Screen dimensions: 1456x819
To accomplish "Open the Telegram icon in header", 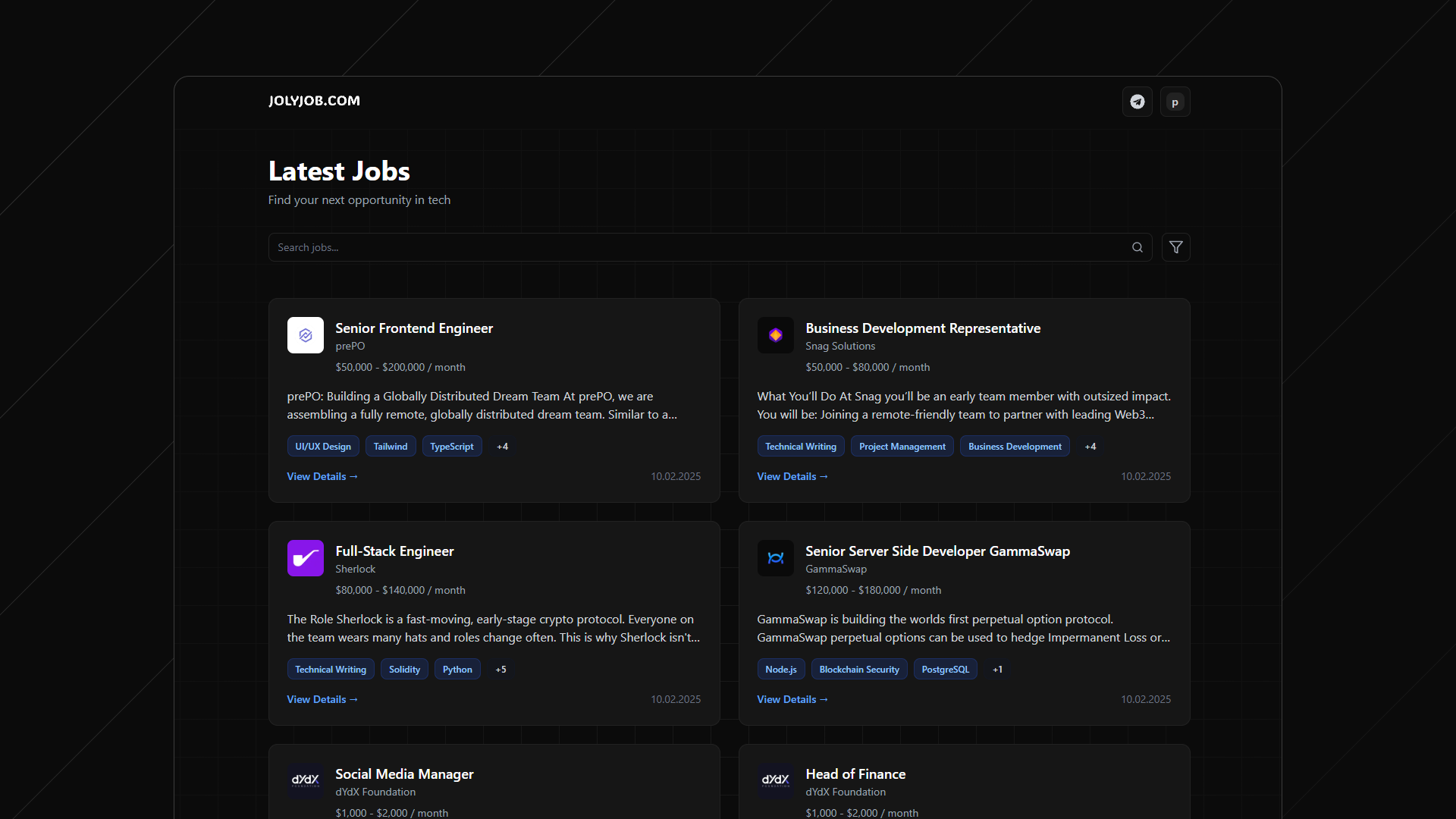I will point(1137,102).
